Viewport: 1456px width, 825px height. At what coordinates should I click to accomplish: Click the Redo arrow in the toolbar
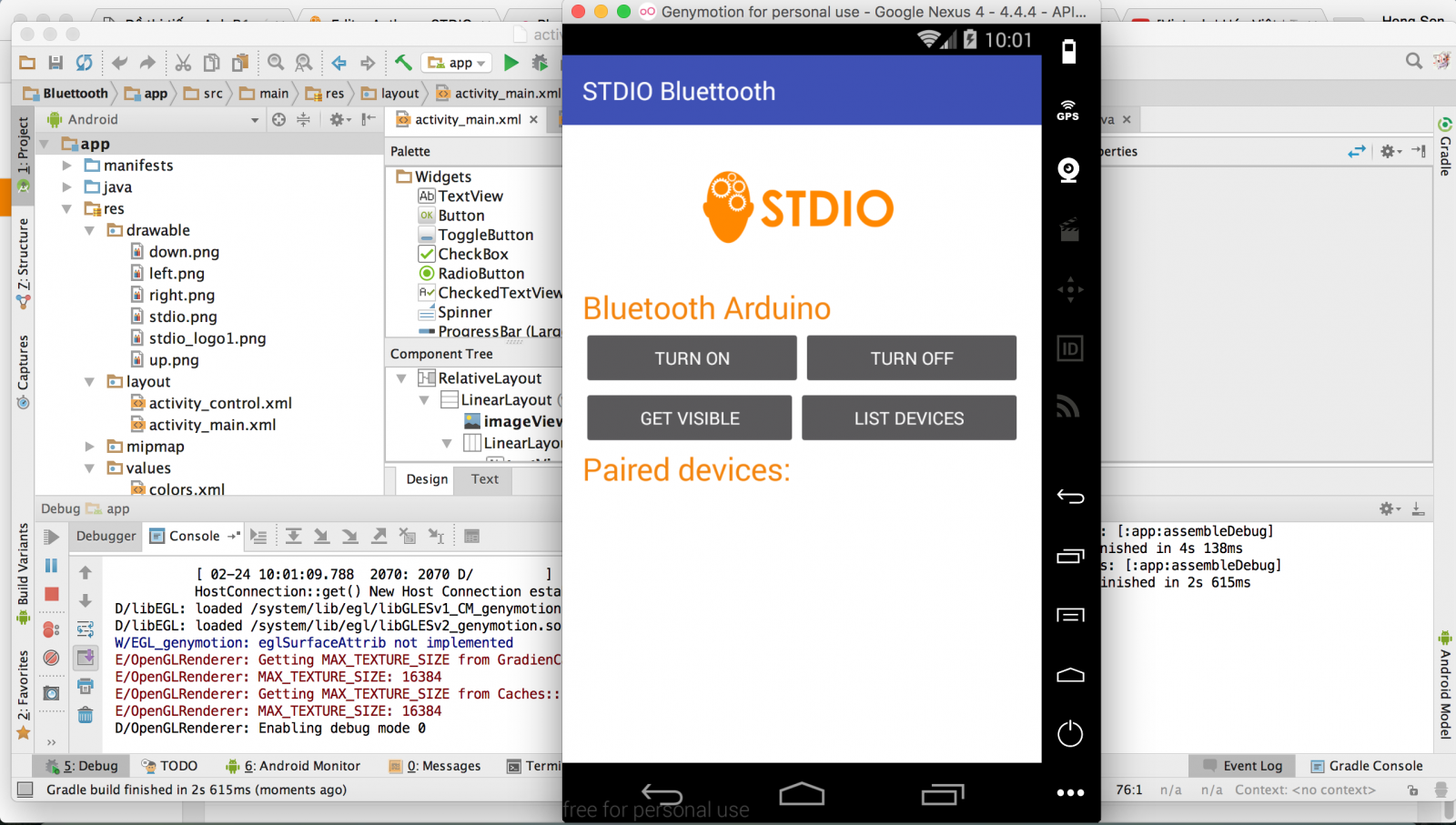(147, 63)
